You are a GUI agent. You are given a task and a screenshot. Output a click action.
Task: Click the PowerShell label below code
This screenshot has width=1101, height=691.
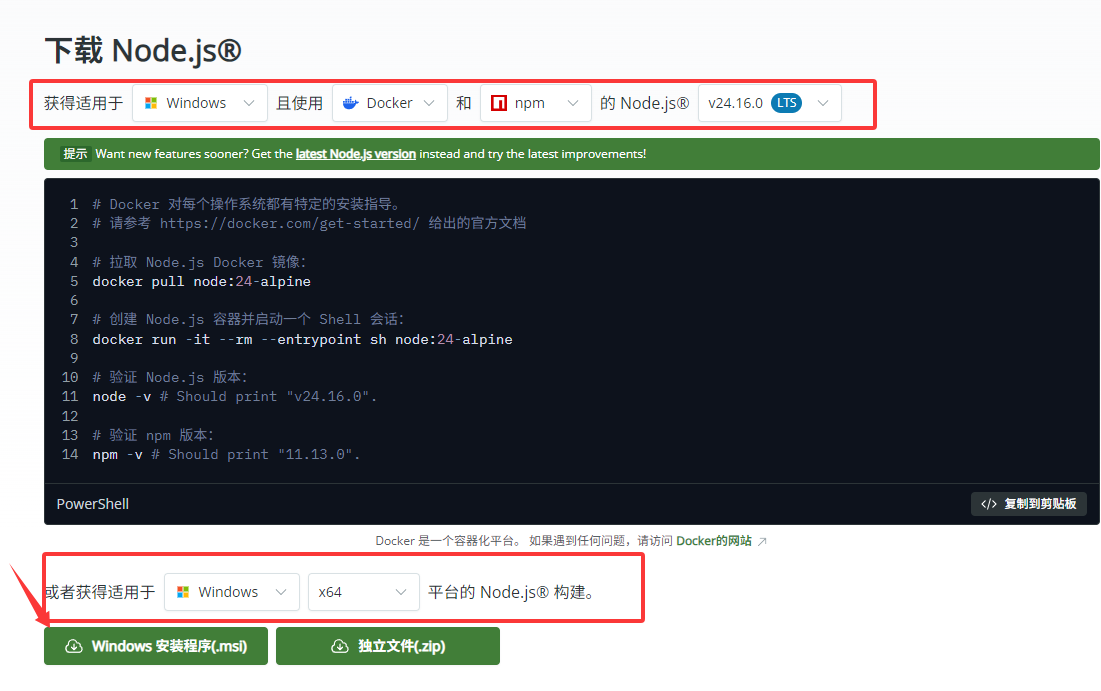pos(93,504)
